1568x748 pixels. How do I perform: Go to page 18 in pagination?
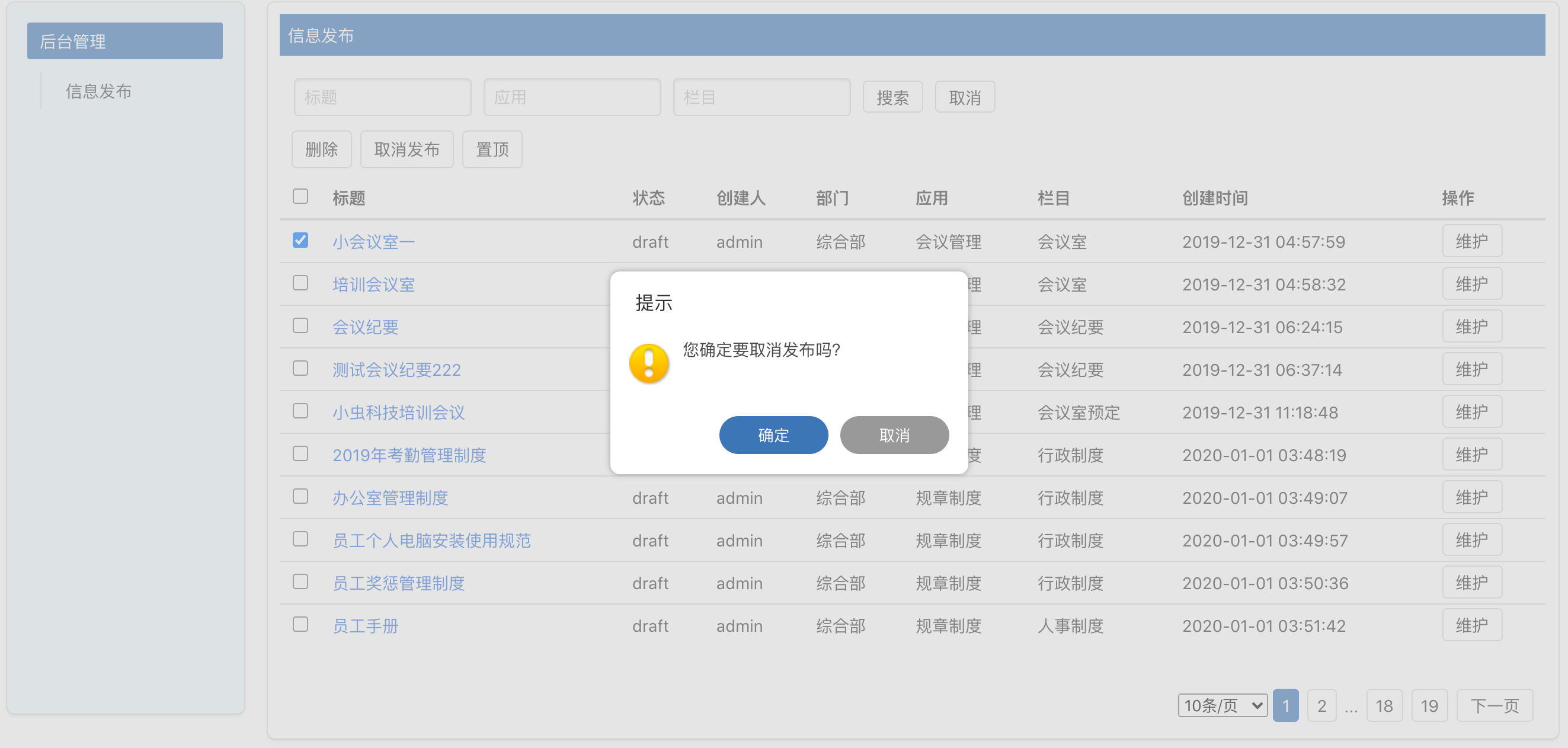pyautogui.click(x=1384, y=705)
